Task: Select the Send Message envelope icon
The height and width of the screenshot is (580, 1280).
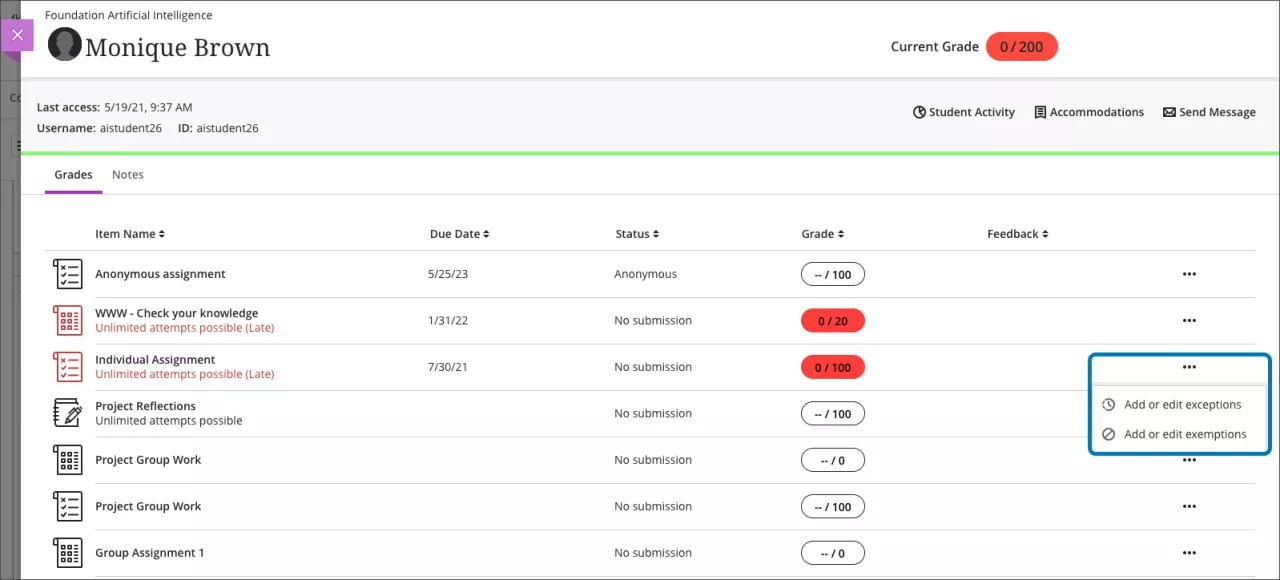Action: (1167, 112)
